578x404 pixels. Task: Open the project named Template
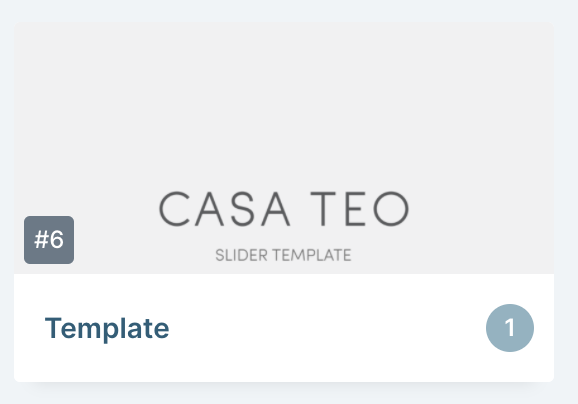point(107,328)
